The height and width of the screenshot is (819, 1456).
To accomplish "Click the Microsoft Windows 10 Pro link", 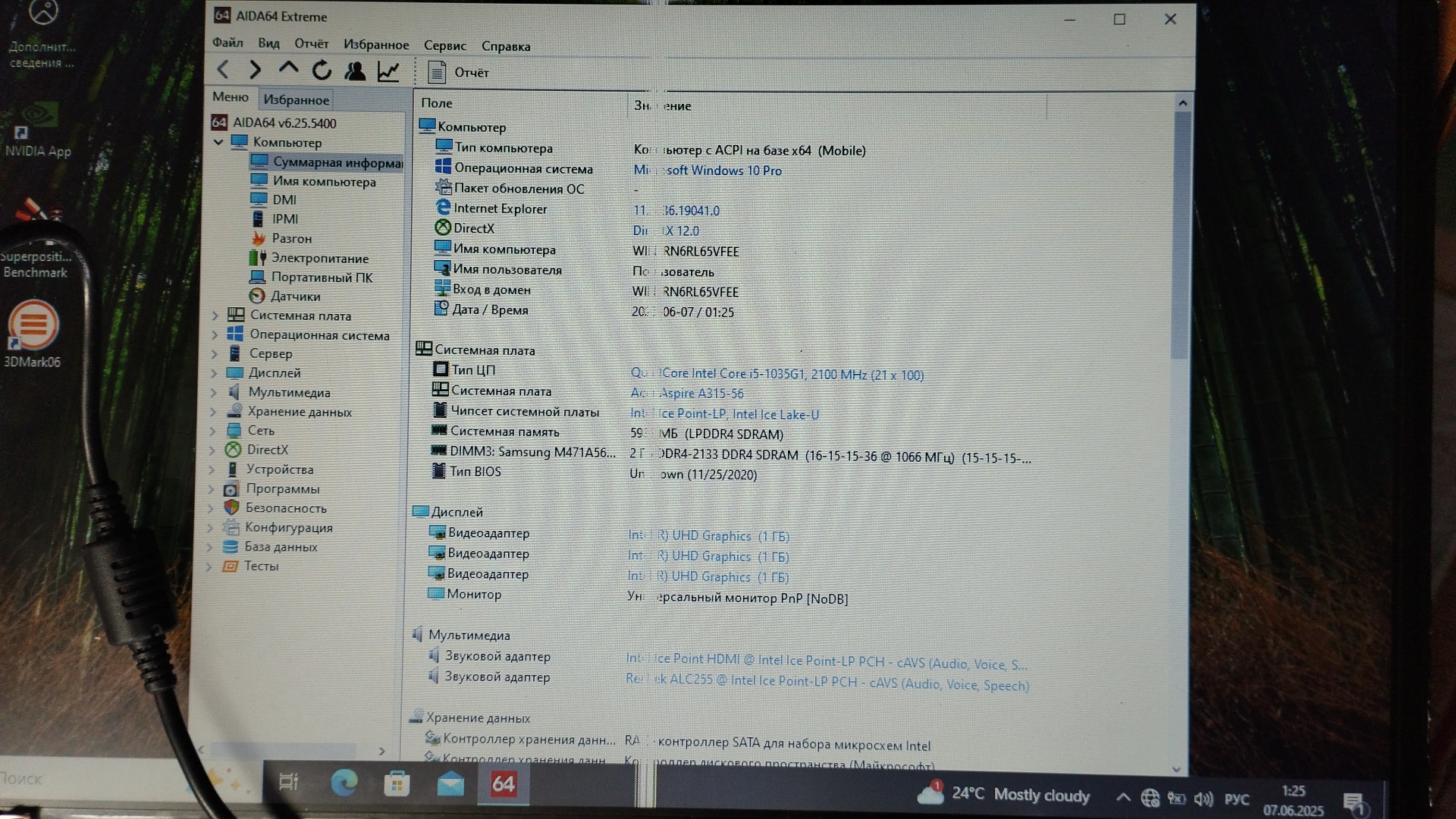I will [x=720, y=171].
